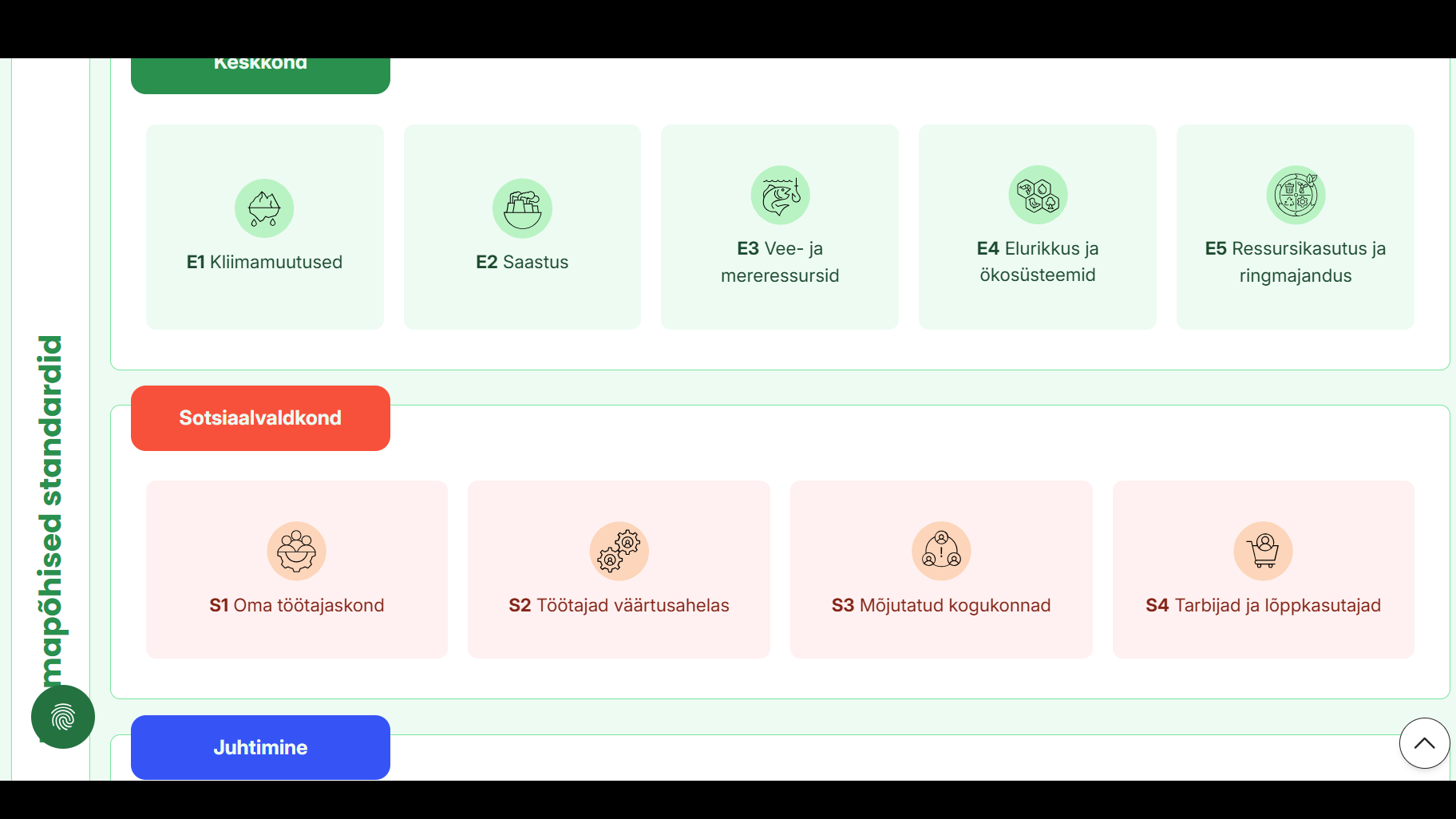Open S2 Töötajad väärtusahelas label
This screenshot has height=819, width=1456.
coord(619,605)
